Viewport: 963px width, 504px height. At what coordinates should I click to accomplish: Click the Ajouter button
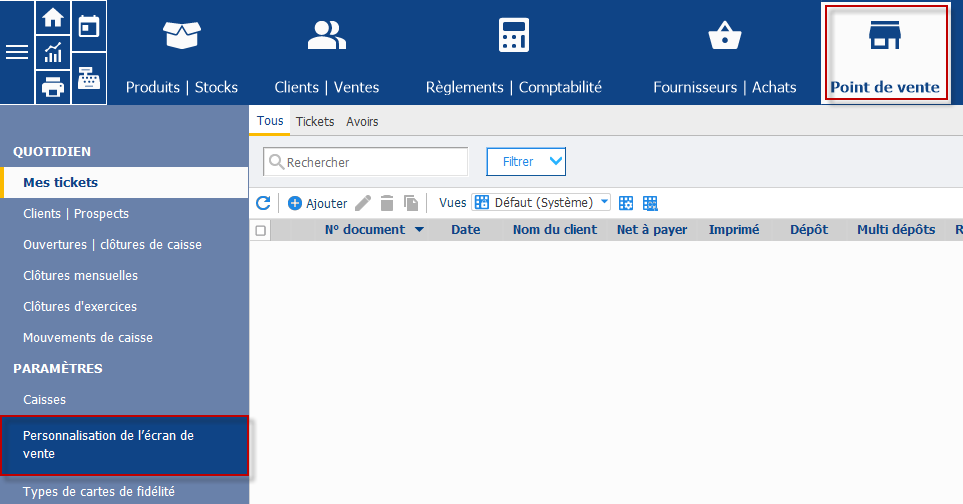pos(318,203)
